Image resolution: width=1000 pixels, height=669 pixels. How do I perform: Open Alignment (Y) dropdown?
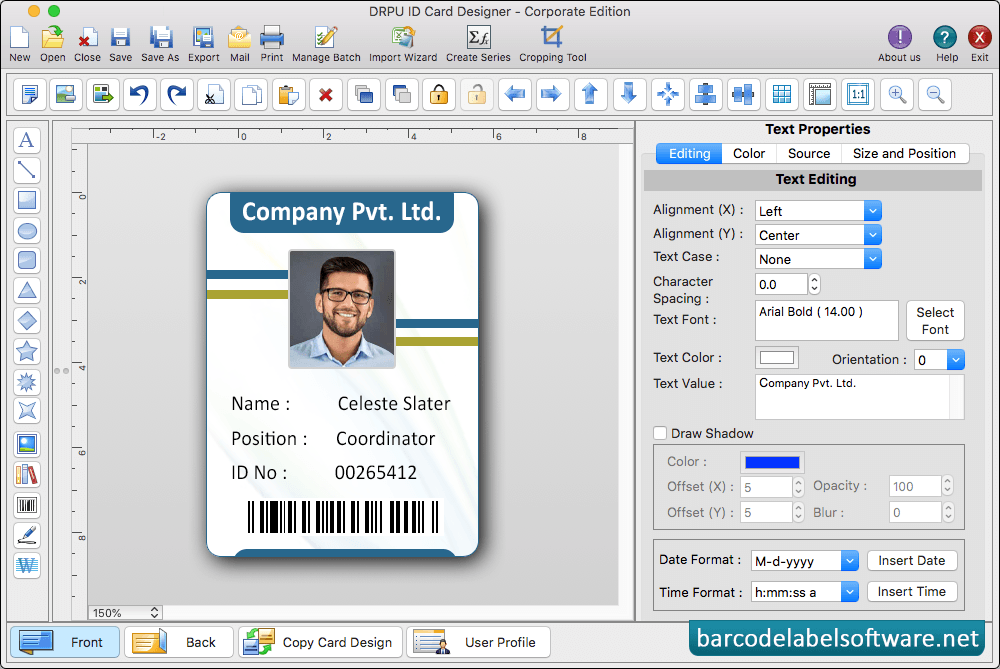pyautogui.click(x=818, y=235)
